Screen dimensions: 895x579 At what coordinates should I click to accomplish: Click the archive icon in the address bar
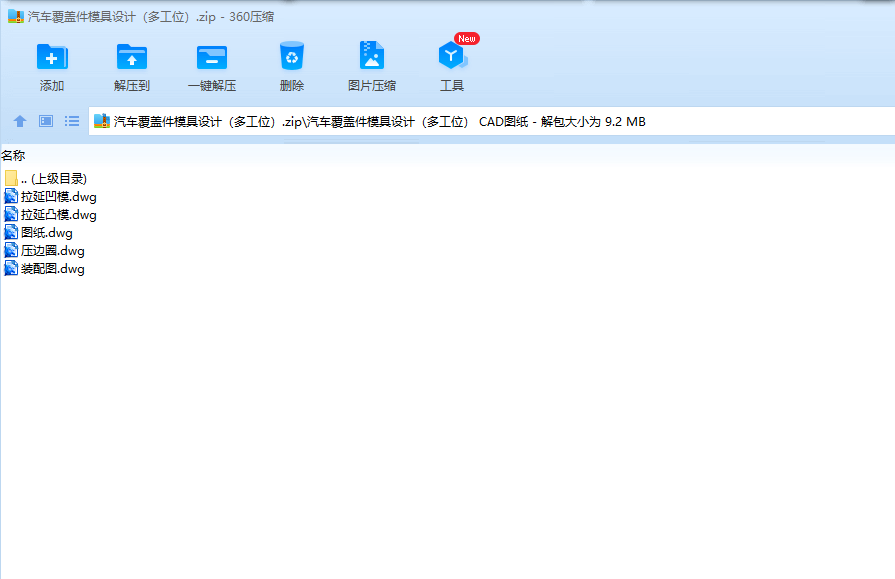102,121
